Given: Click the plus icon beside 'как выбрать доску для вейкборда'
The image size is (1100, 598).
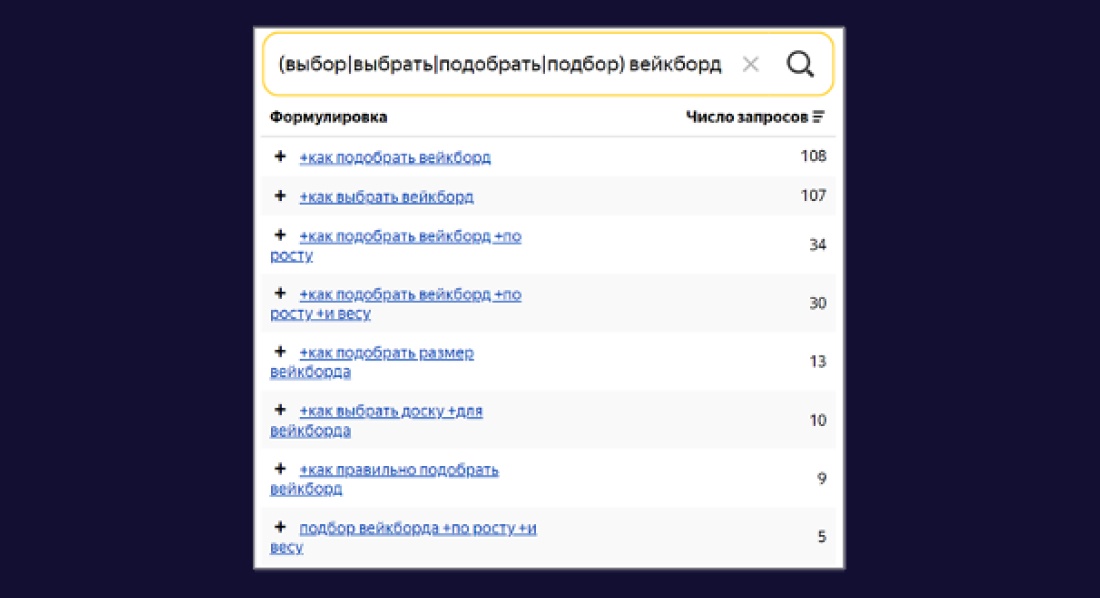Looking at the screenshot, I should coord(279,410).
